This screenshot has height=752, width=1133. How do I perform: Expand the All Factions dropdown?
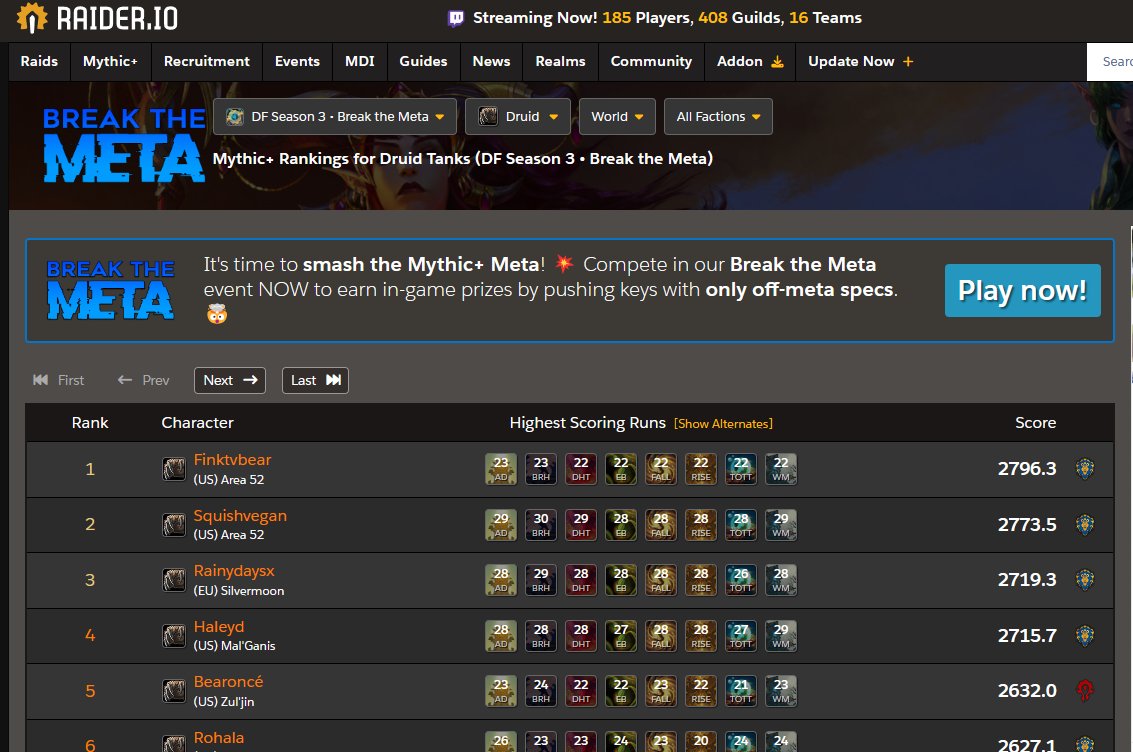718,116
